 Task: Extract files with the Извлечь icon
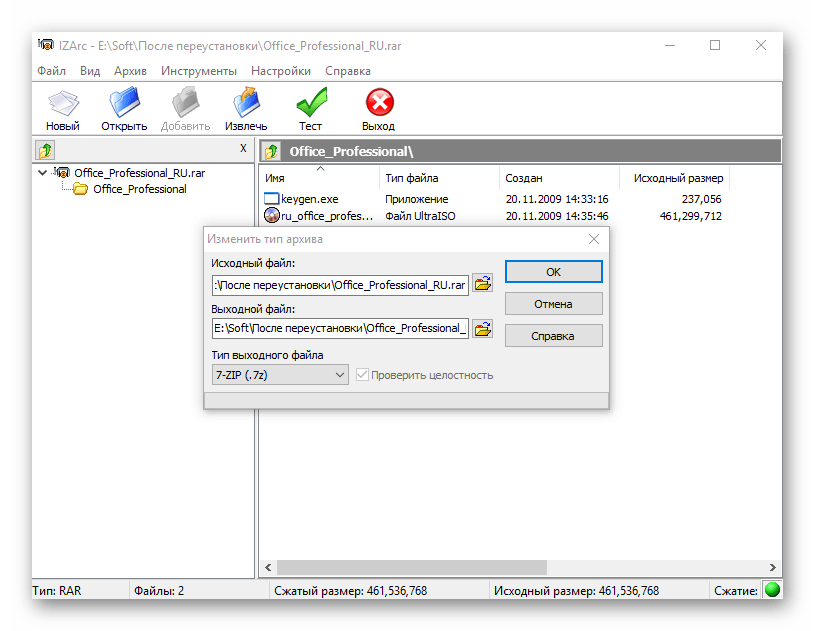(246, 102)
